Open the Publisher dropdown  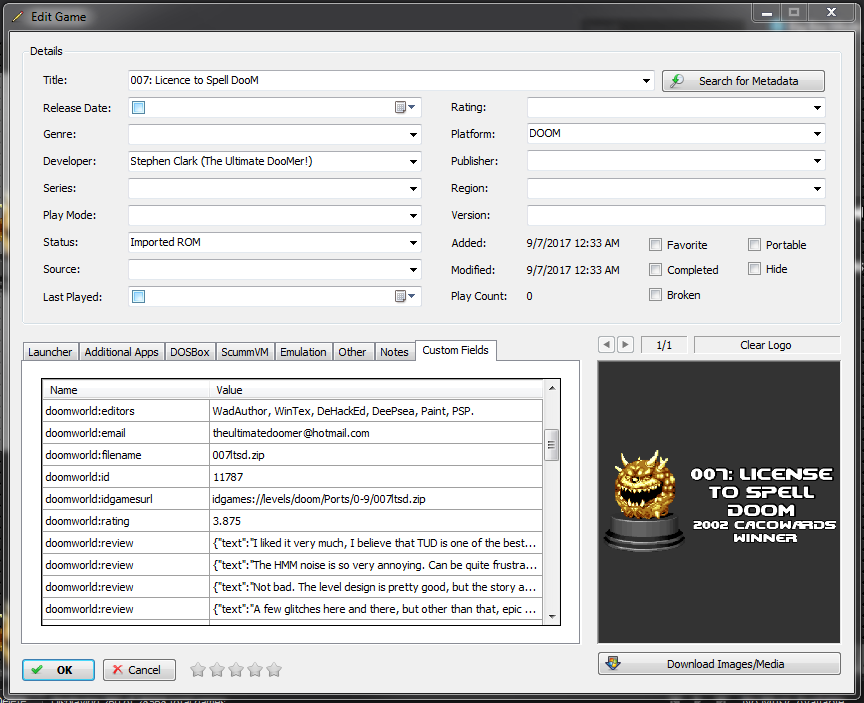click(x=817, y=161)
